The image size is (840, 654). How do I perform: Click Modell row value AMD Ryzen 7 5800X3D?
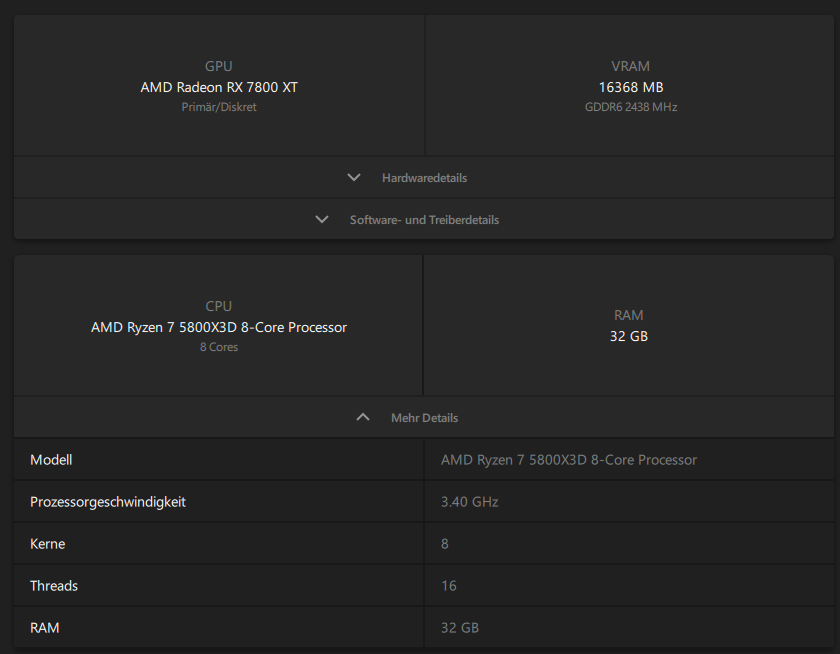(x=568, y=460)
